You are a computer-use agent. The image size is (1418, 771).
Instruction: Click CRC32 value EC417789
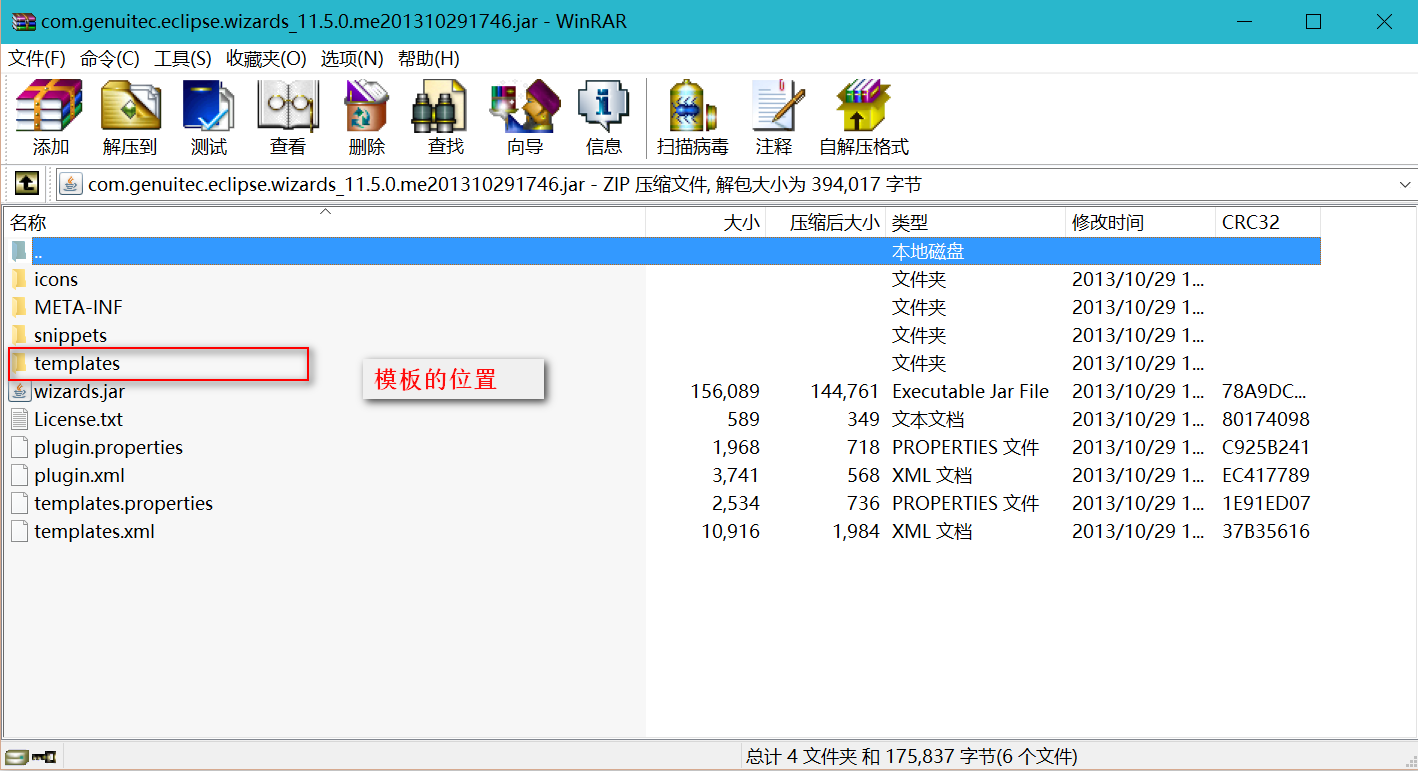click(1266, 475)
